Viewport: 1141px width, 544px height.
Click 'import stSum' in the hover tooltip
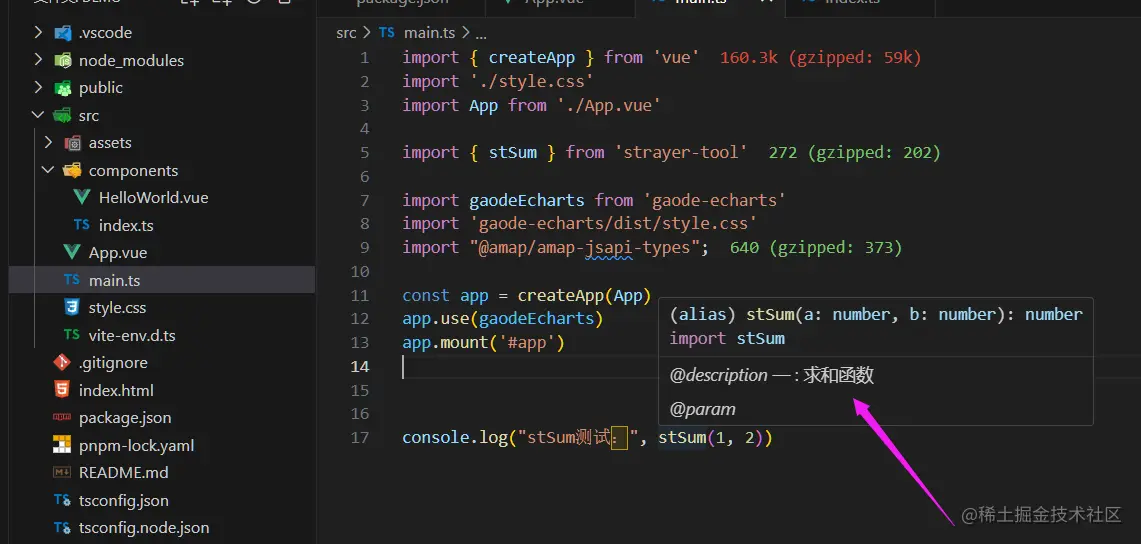[x=727, y=338]
